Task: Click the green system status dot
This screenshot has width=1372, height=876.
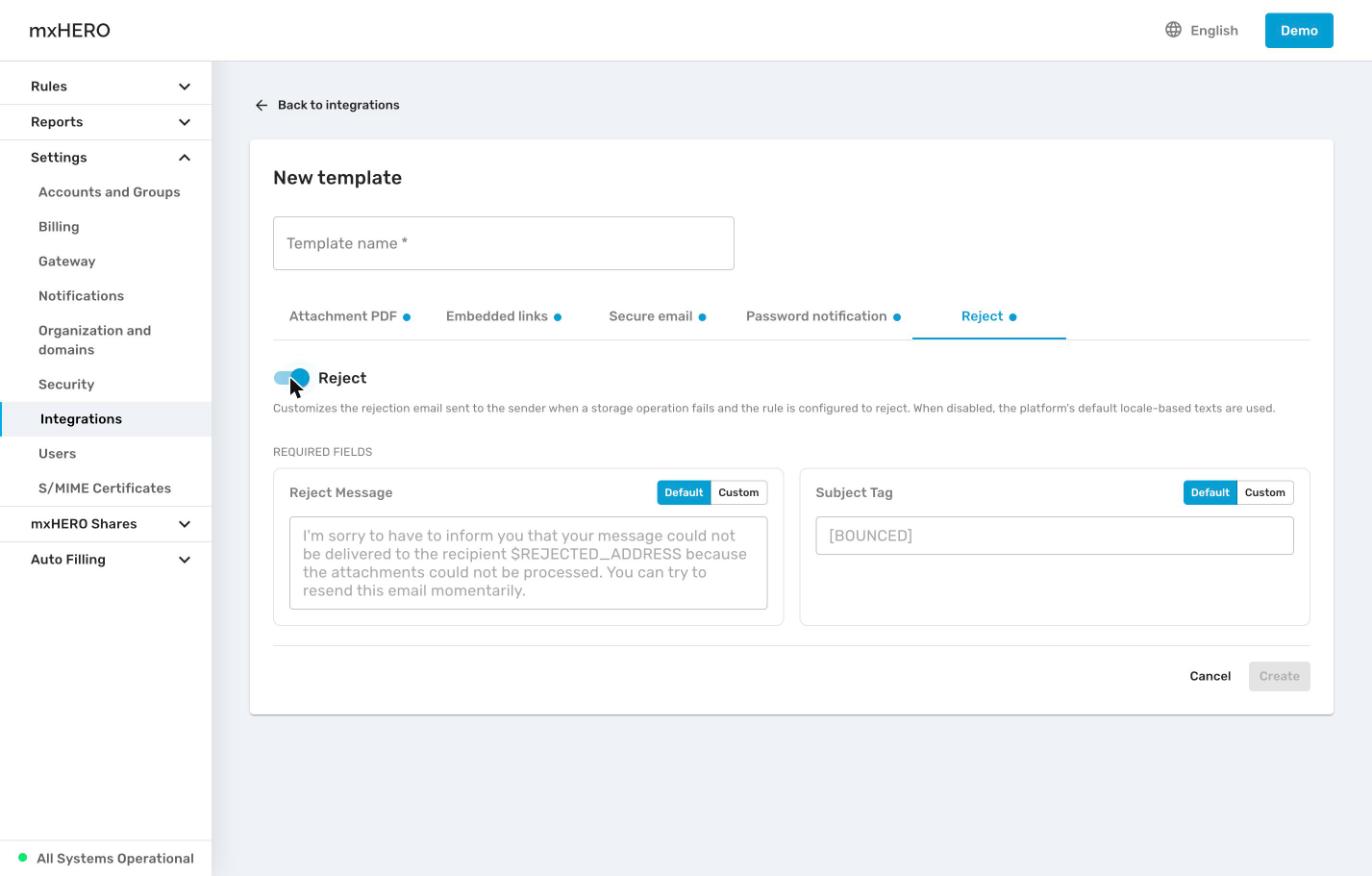Action: pyautogui.click(x=23, y=858)
